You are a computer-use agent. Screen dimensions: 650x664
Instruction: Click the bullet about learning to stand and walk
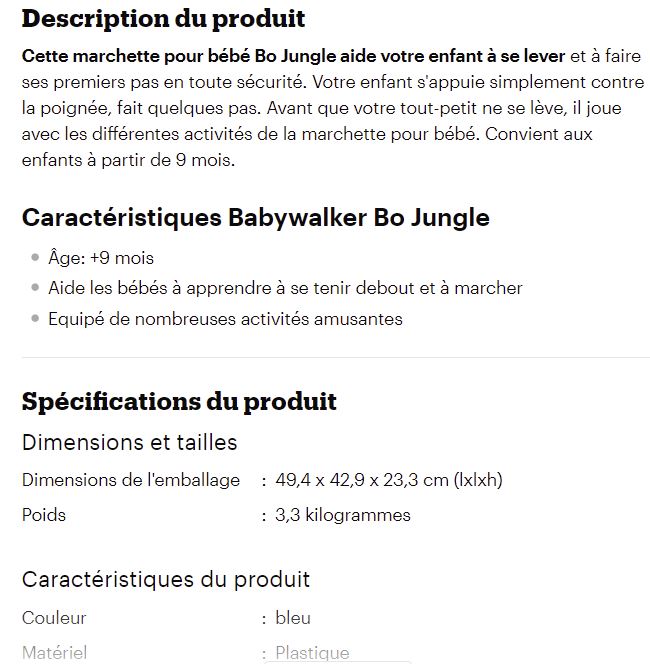[285, 288]
